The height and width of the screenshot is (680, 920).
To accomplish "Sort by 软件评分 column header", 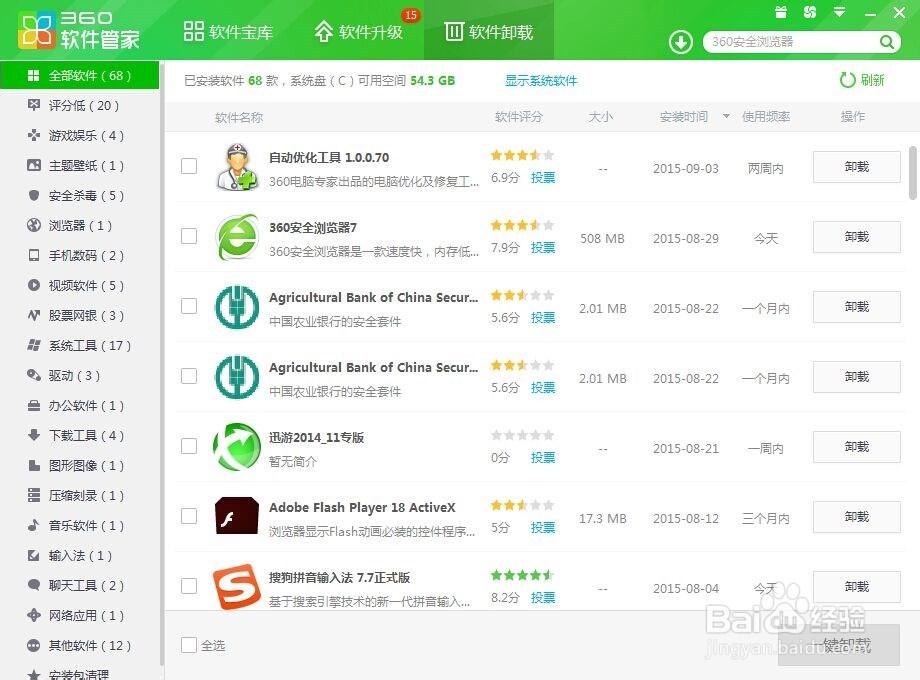I will (x=519, y=116).
